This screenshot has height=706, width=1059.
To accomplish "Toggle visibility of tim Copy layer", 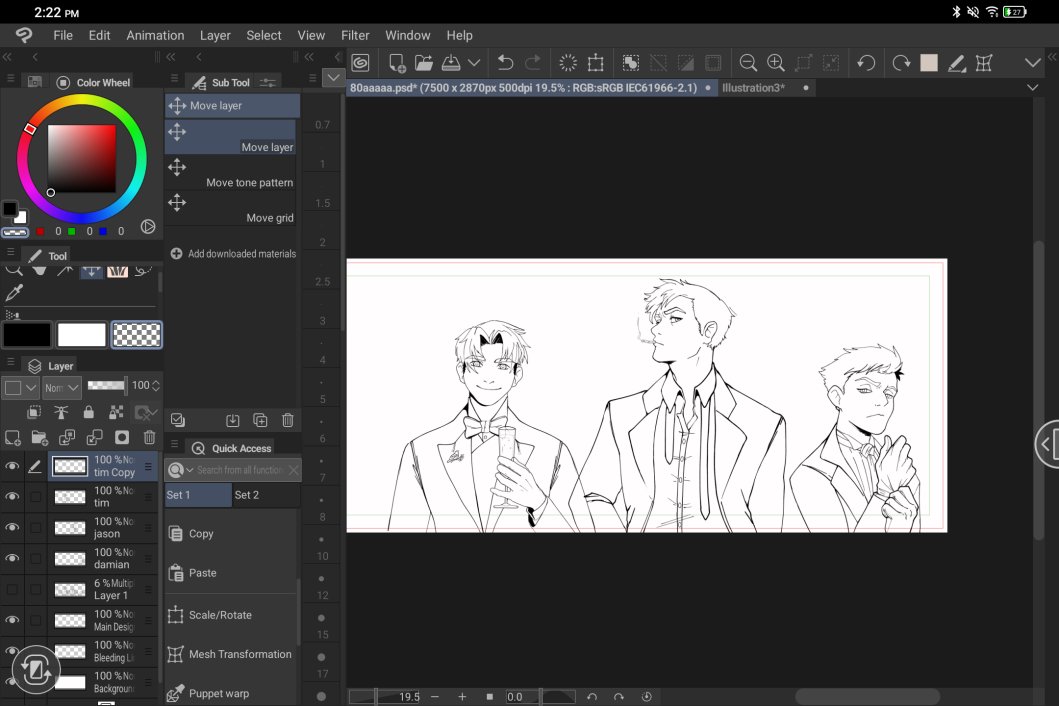I will point(12,465).
